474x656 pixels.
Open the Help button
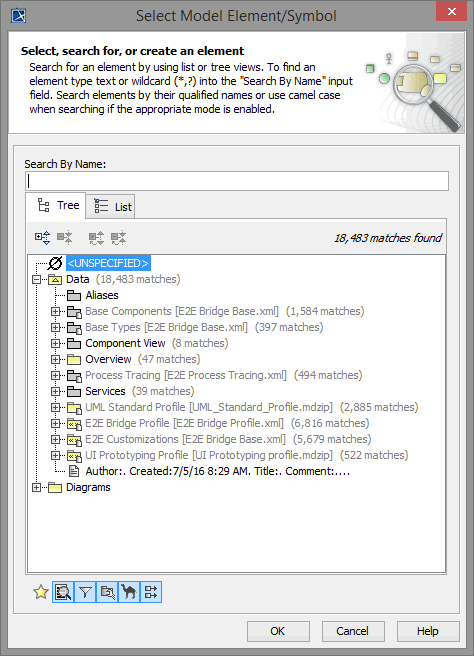pos(428,631)
